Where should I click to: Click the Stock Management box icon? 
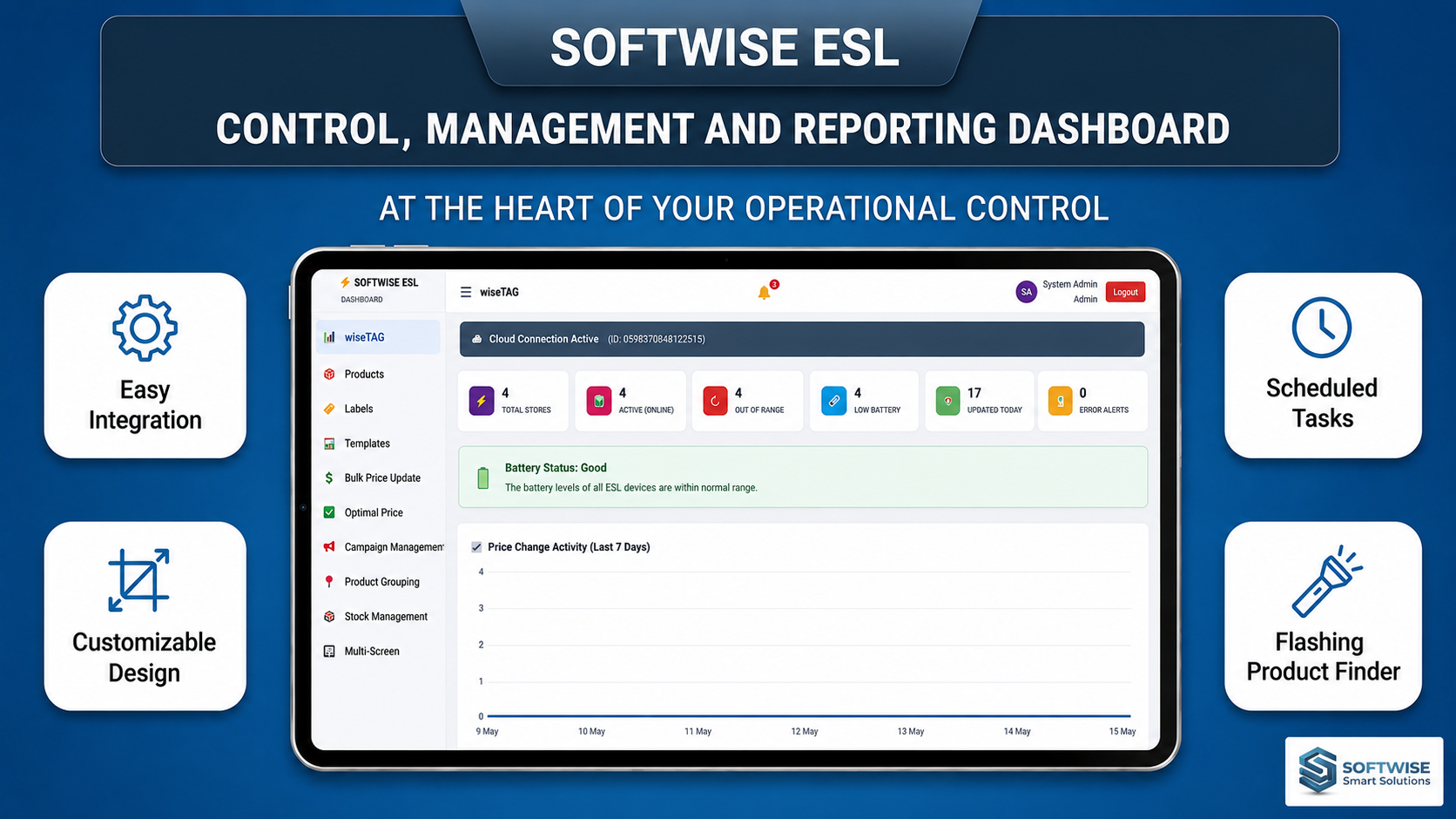pyautogui.click(x=329, y=617)
